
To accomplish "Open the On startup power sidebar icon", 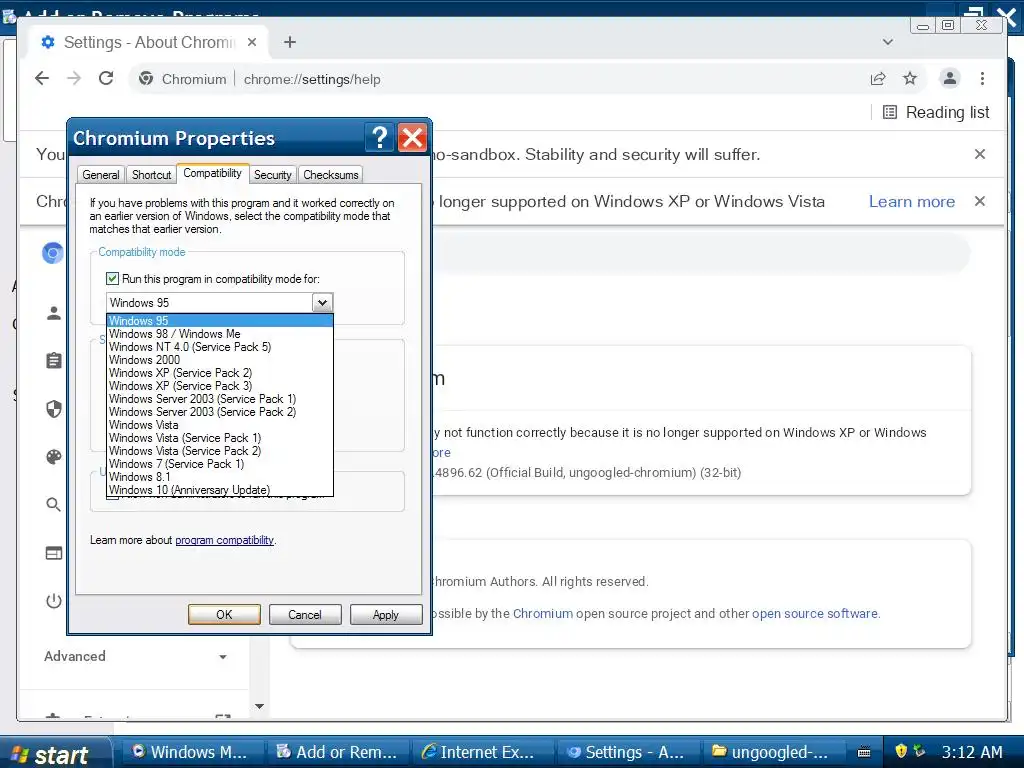I will tap(54, 601).
